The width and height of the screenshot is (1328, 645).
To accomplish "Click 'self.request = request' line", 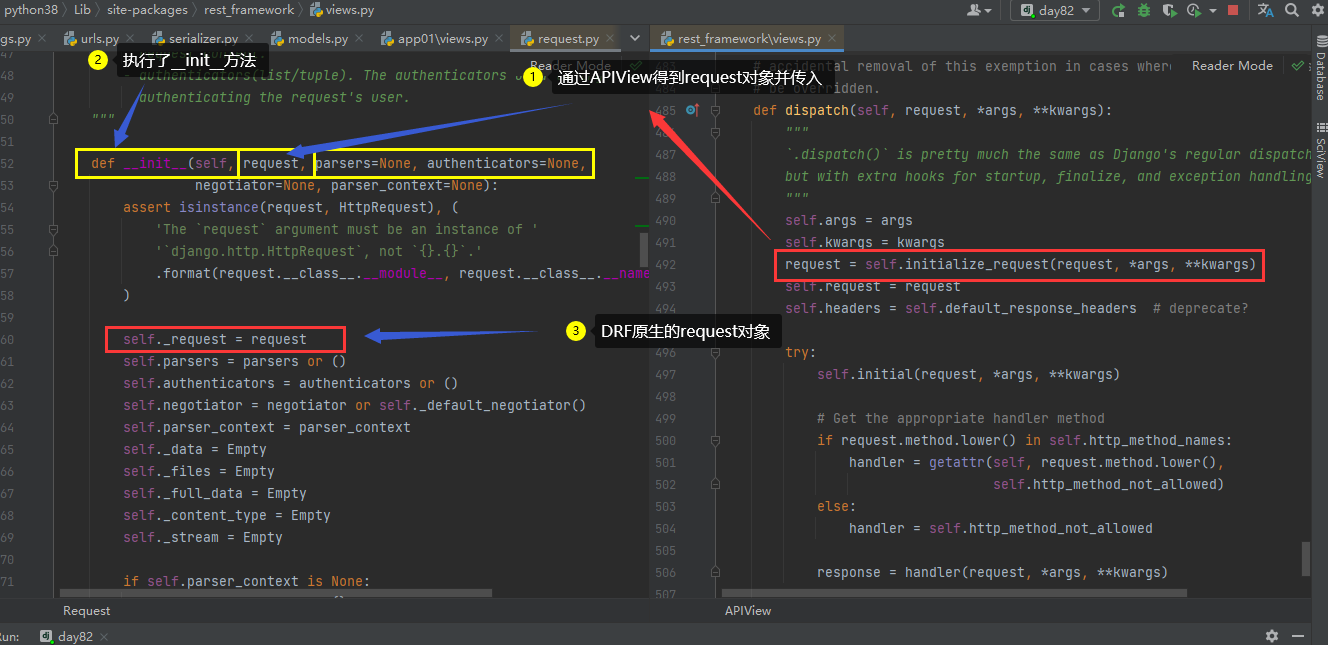I will (x=873, y=286).
